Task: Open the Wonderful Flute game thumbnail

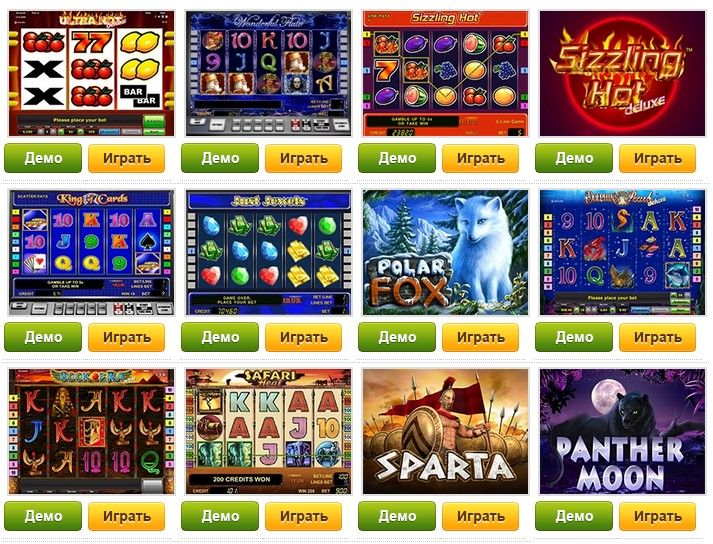Action: click(268, 73)
